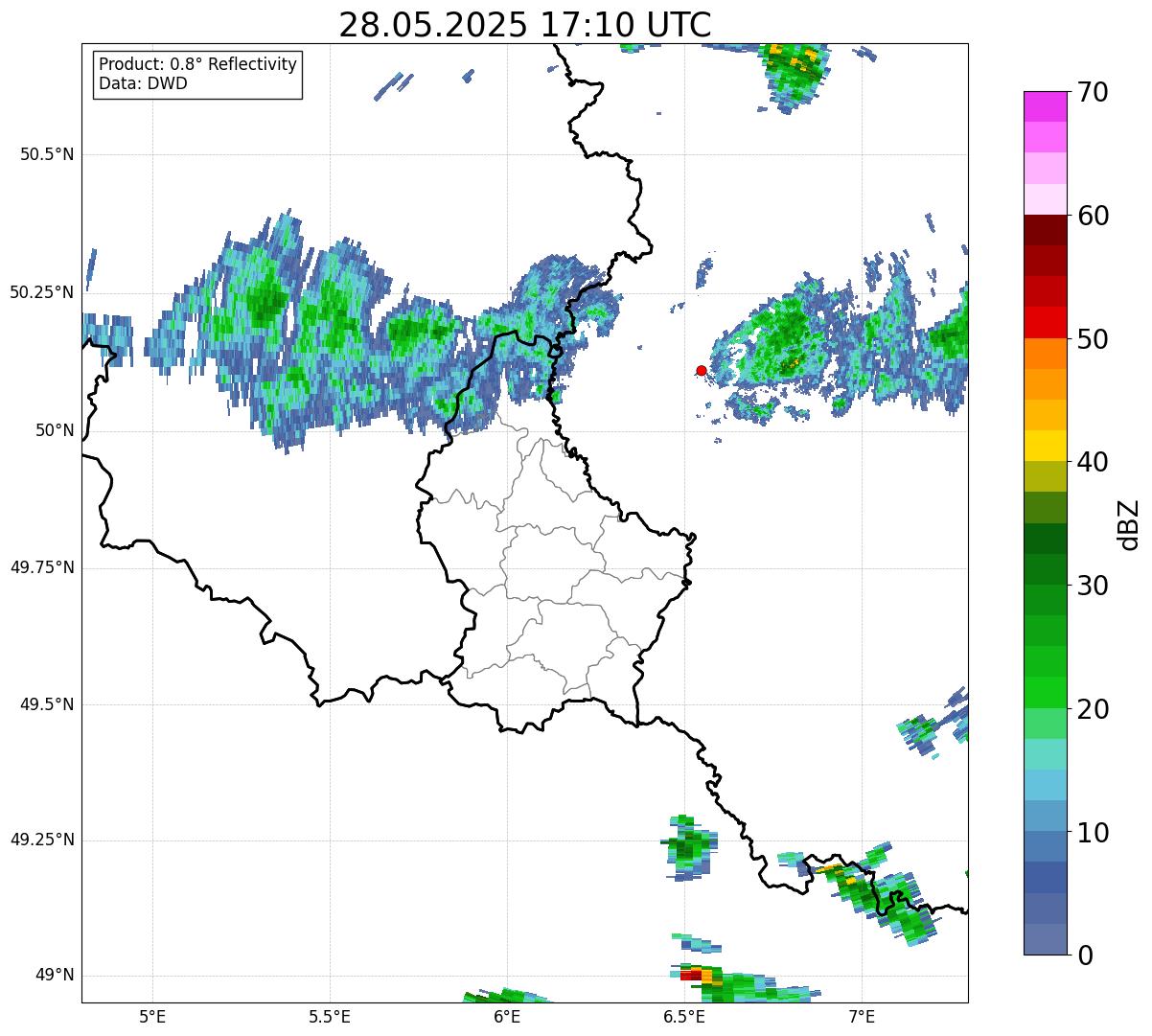The image size is (1152, 1036).
Task: Click the dBZ colorbar axis label
Action: 1128,523
